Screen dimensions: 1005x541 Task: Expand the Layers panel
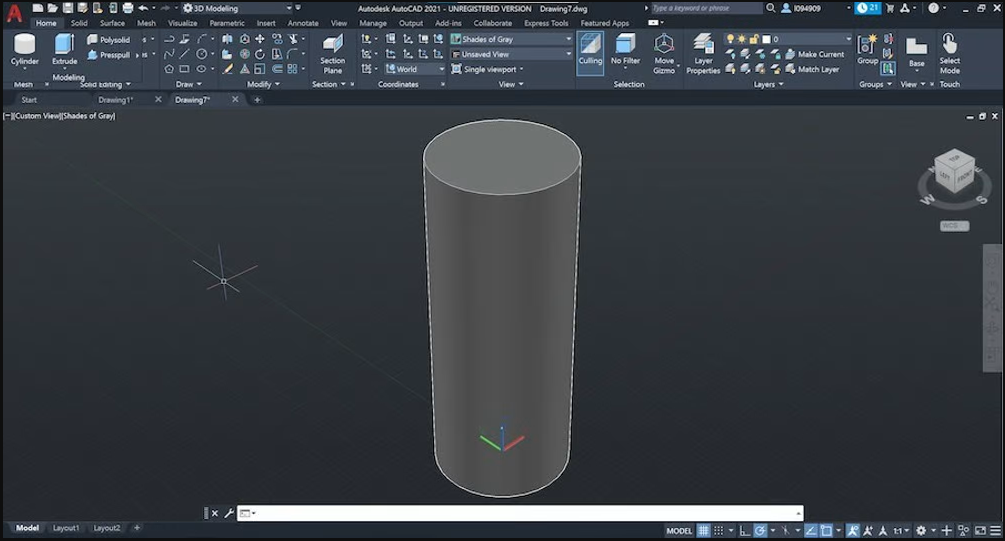pos(768,84)
